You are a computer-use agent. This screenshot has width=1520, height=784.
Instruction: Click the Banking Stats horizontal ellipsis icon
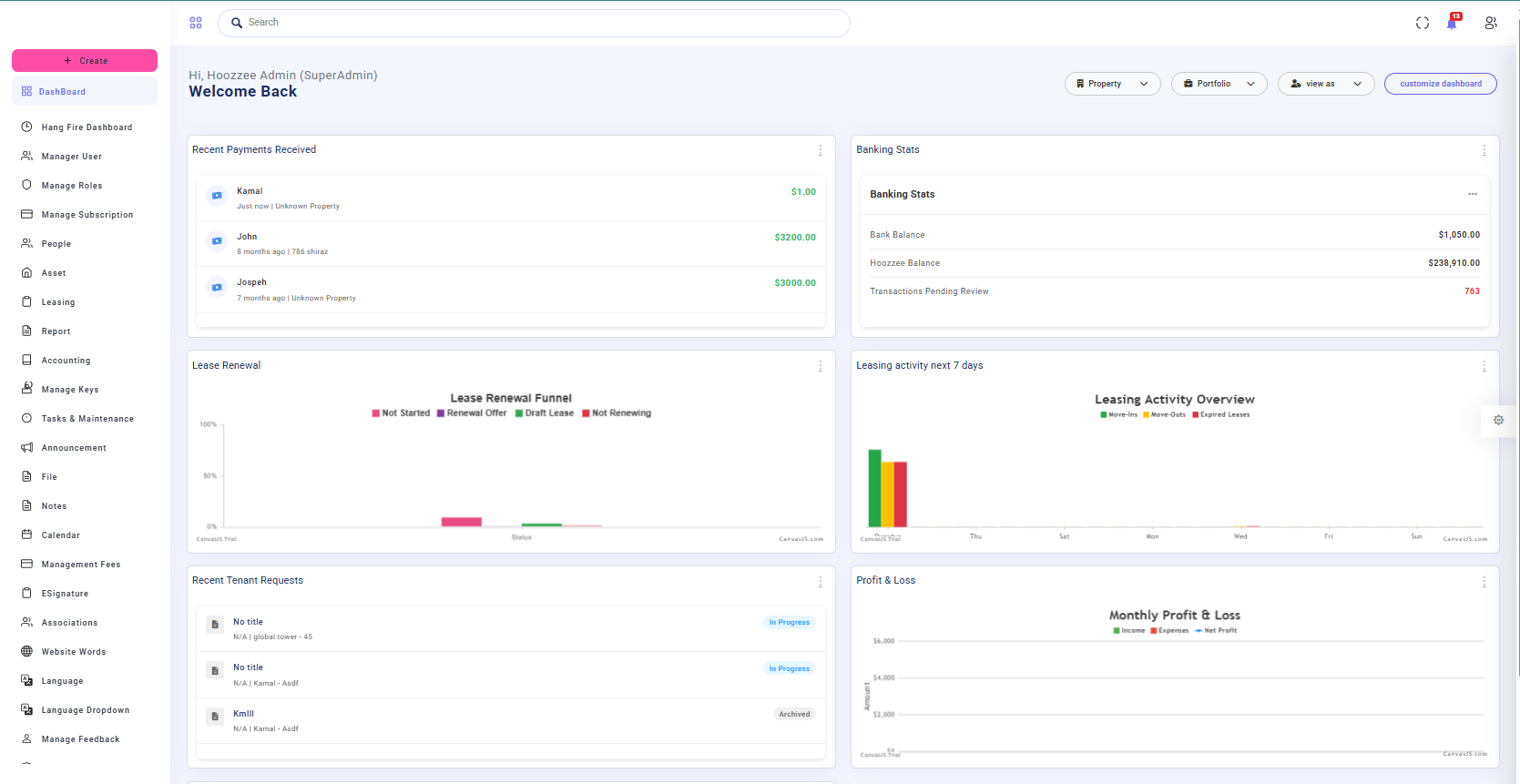(1472, 194)
